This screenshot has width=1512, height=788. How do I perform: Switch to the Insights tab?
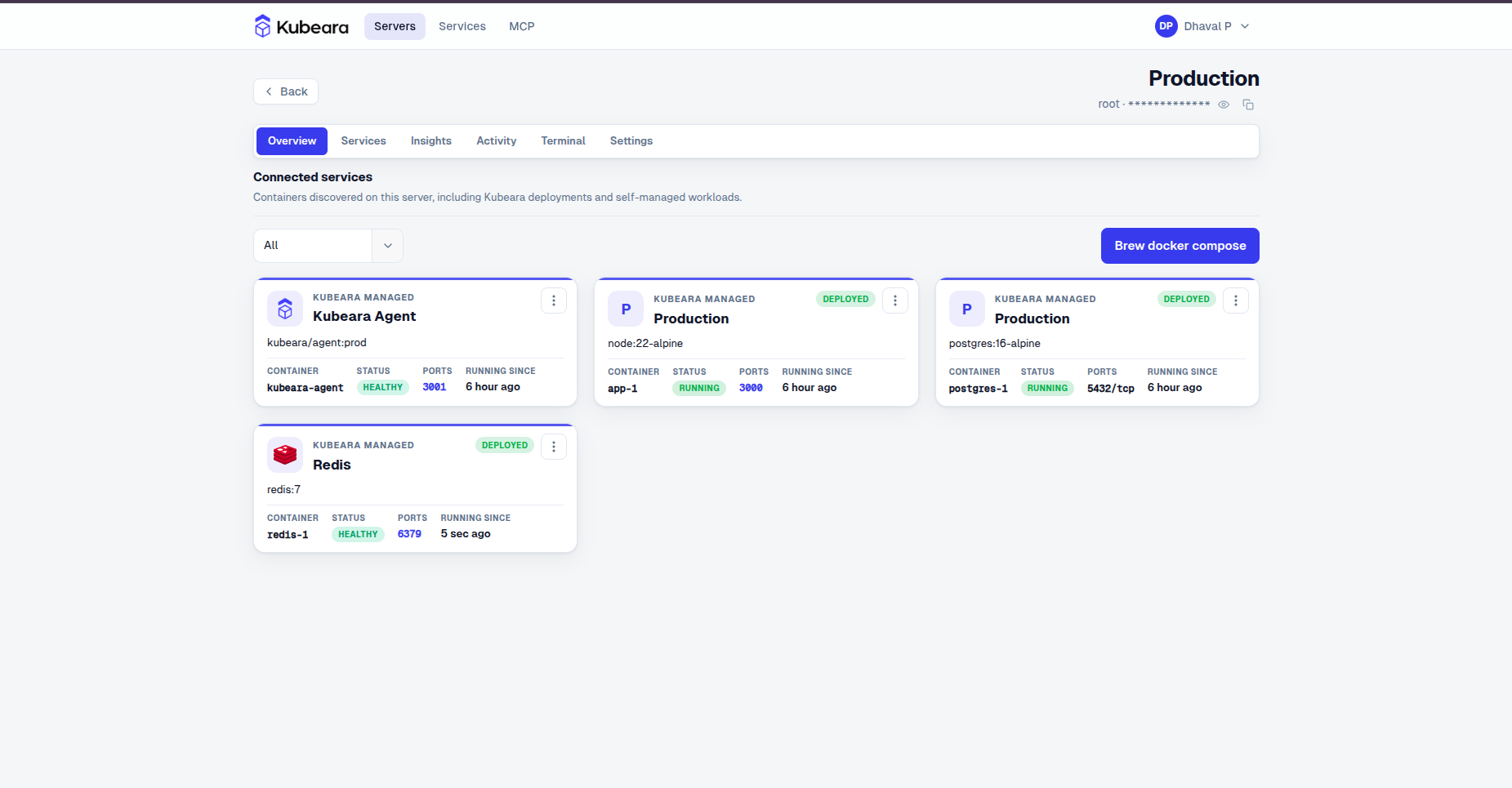431,141
